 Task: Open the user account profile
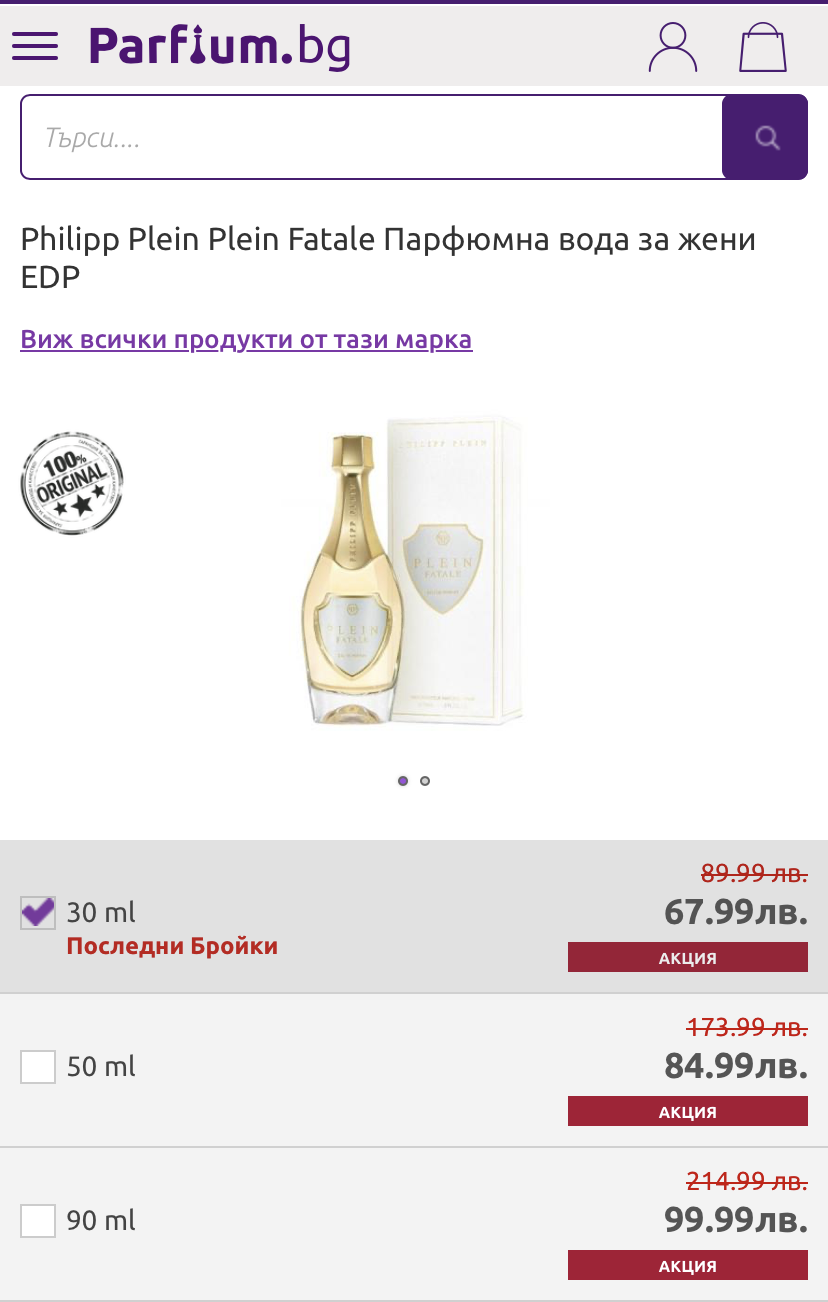point(673,47)
